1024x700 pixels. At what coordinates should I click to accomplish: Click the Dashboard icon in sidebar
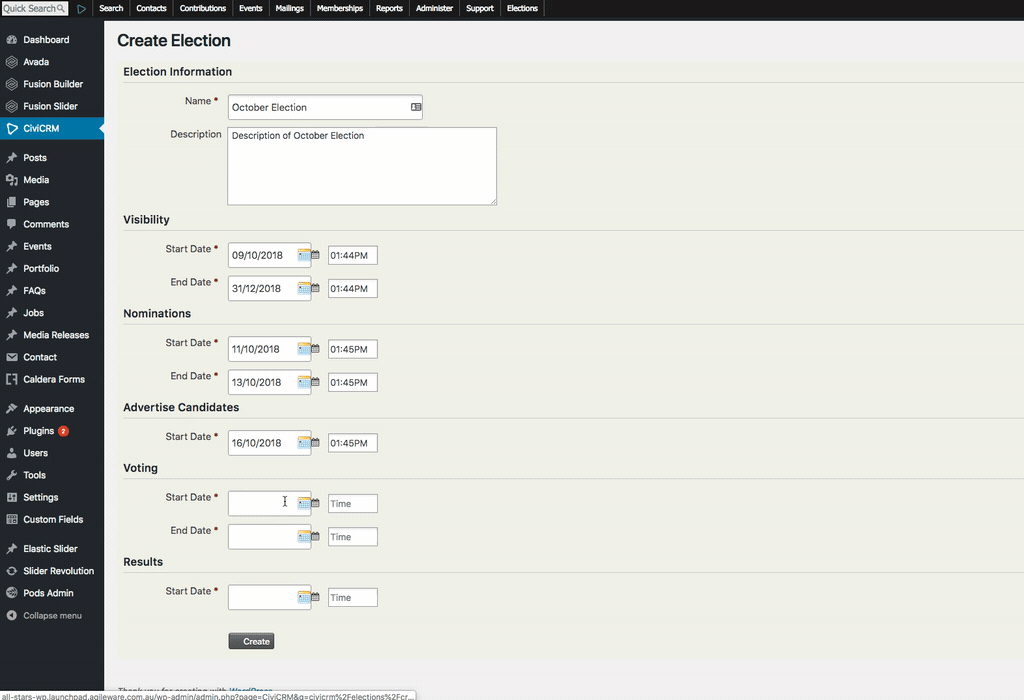click(x=12, y=40)
